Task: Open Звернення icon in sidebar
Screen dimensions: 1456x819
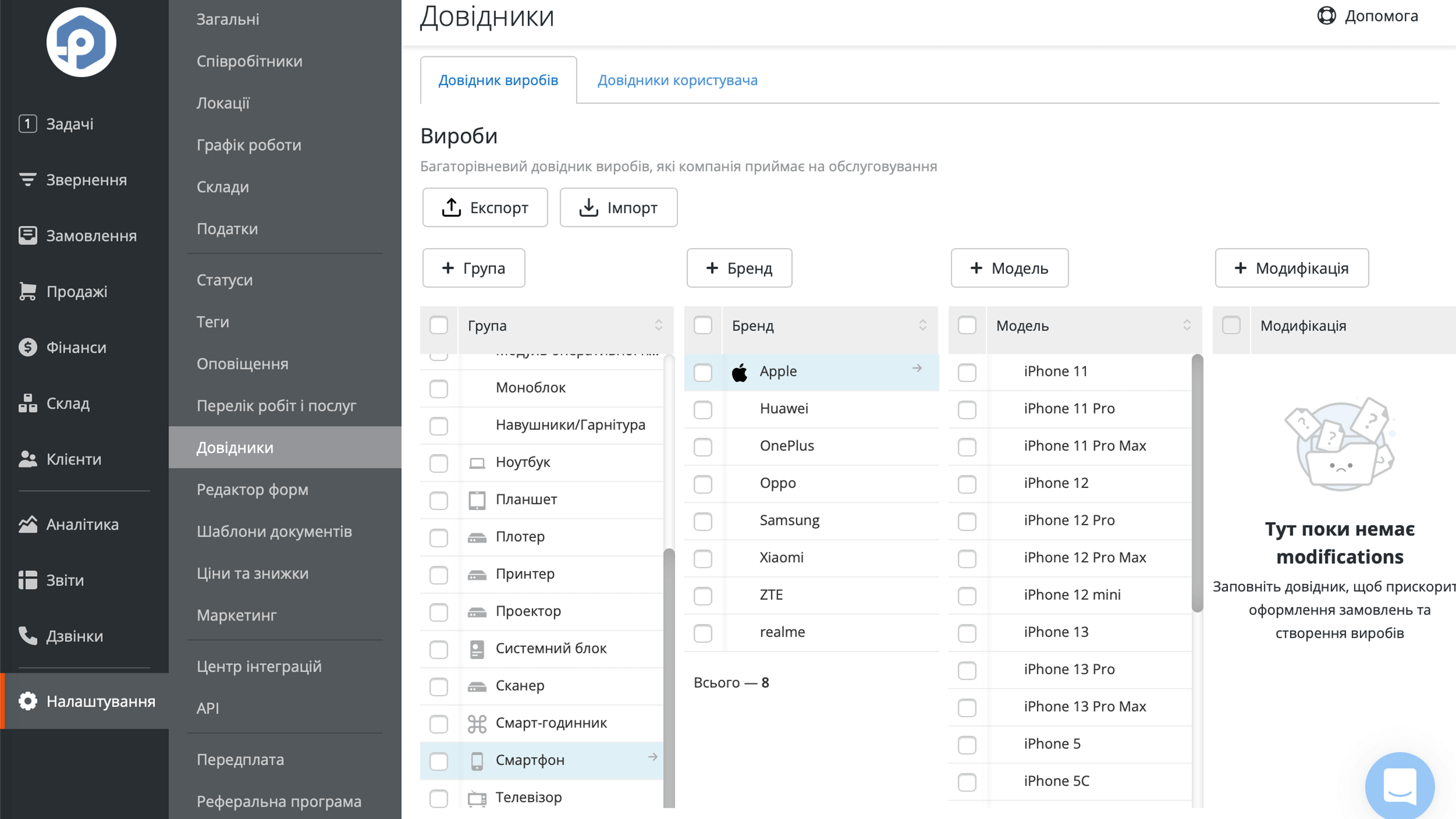Action: (x=27, y=180)
